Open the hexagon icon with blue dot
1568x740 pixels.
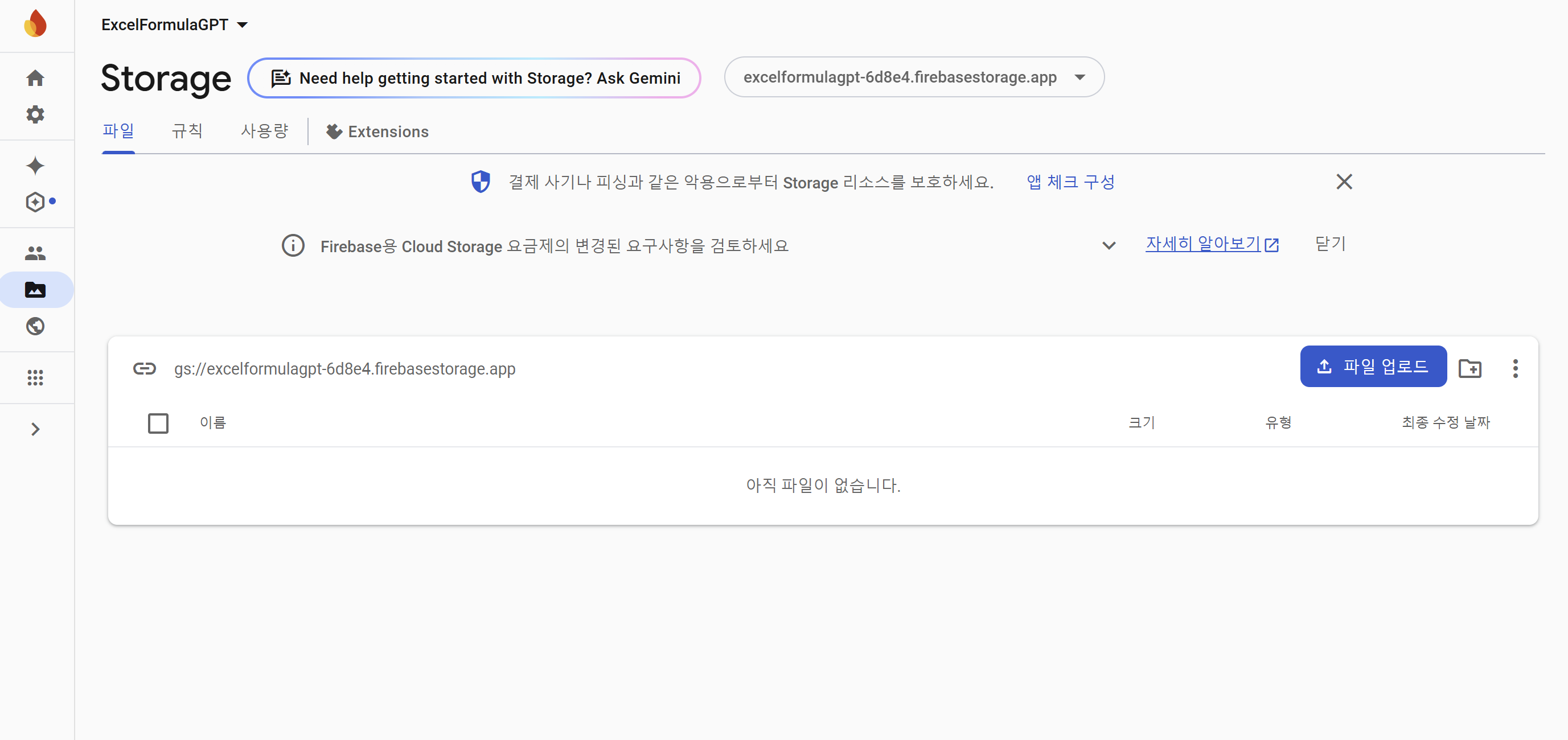(35, 202)
